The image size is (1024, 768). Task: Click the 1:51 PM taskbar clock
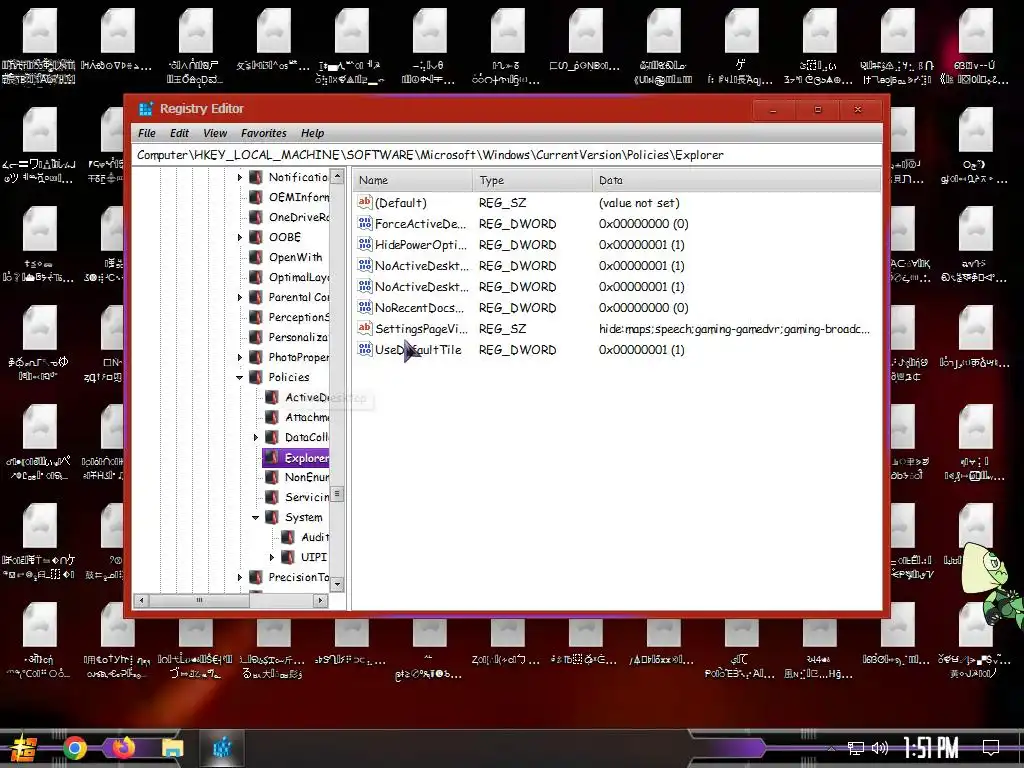(x=931, y=747)
